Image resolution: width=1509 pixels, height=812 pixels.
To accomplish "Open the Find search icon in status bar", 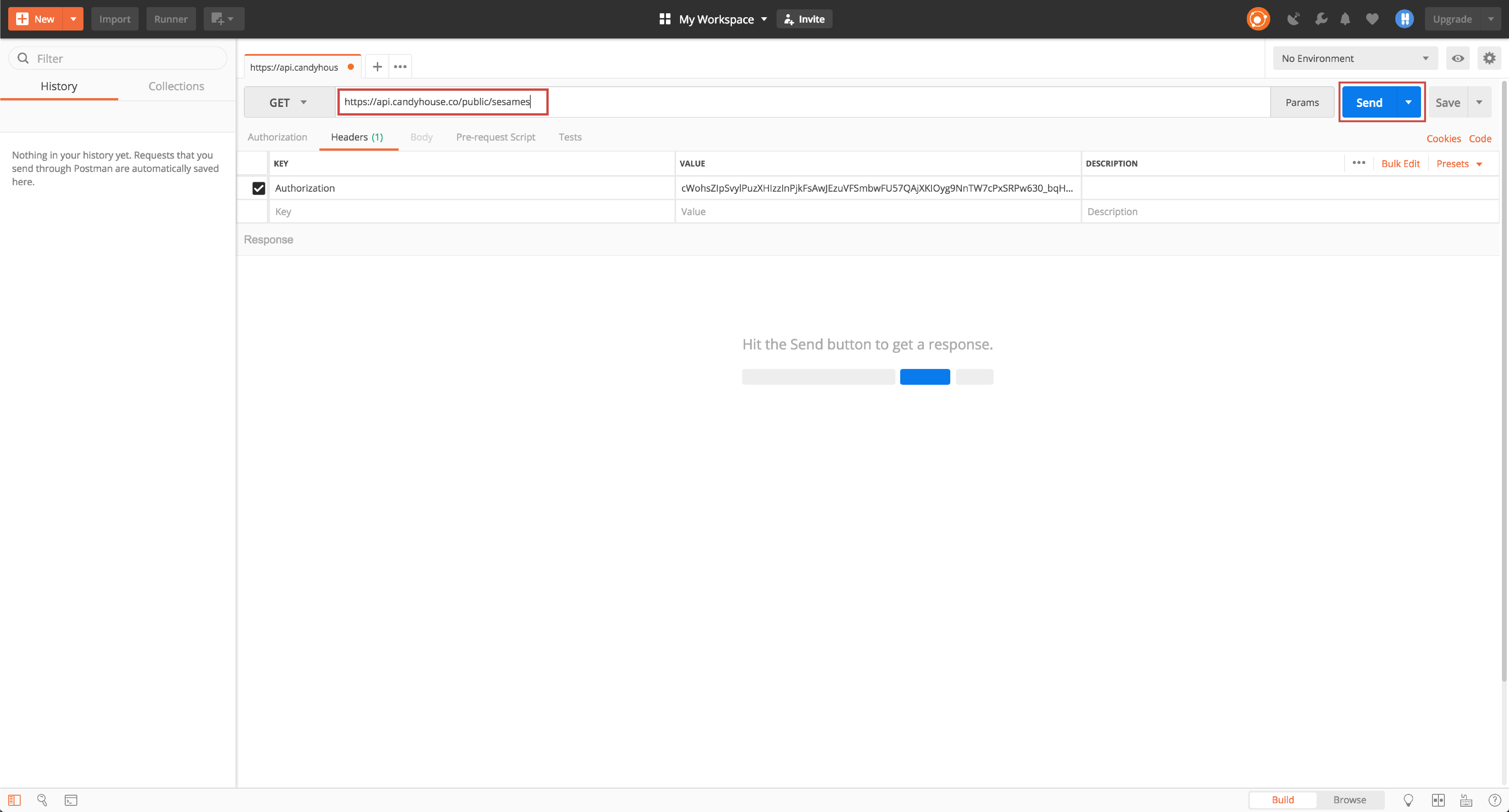I will coord(42,800).
